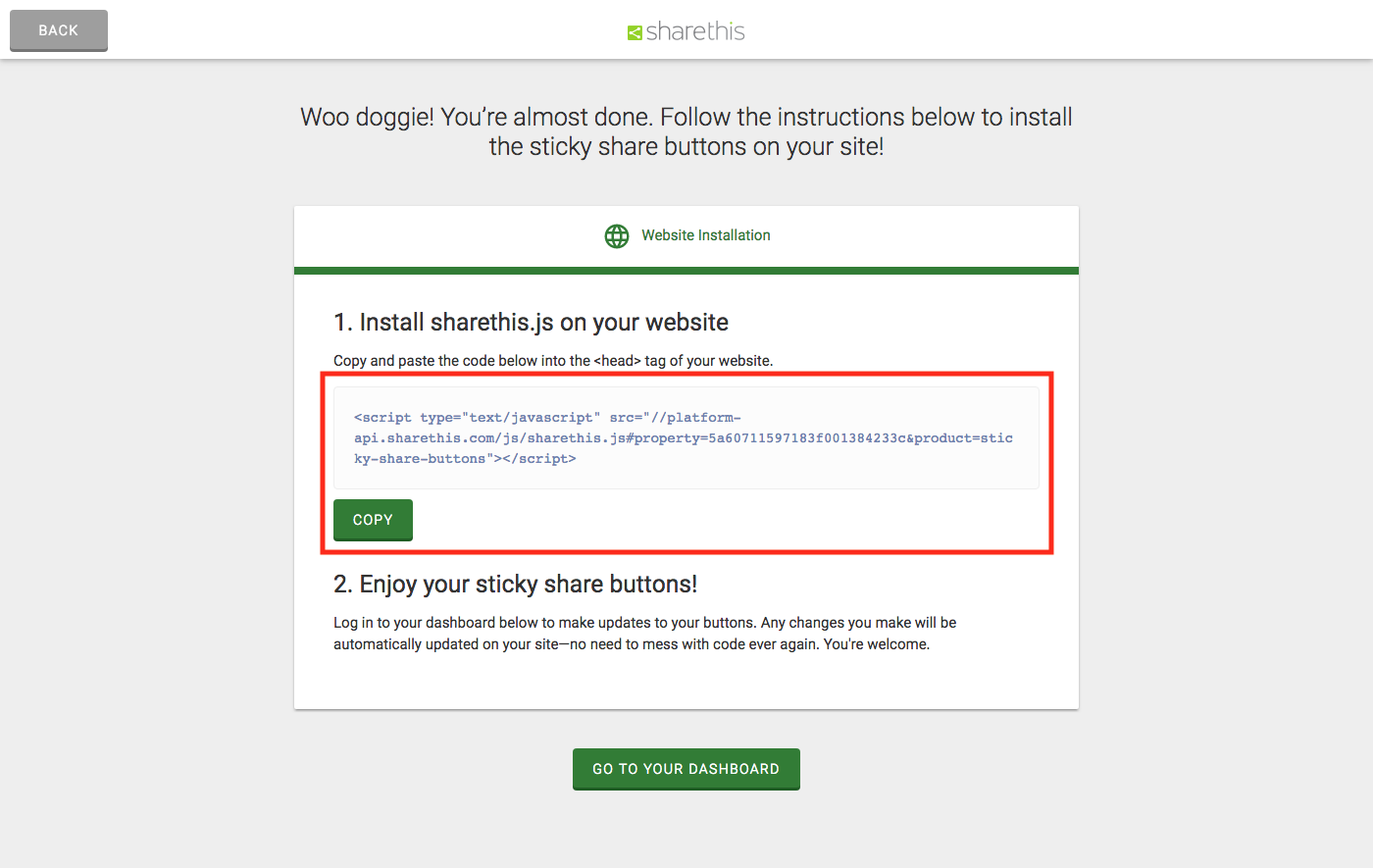
Task: Click the globe icon beside Website Installation
Action: point(616,235)
